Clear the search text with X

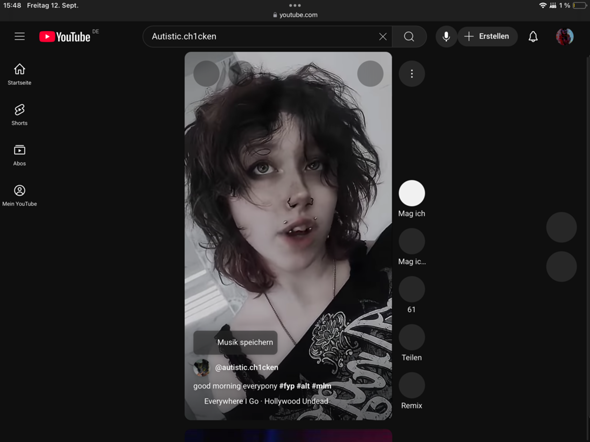point(383,36)
